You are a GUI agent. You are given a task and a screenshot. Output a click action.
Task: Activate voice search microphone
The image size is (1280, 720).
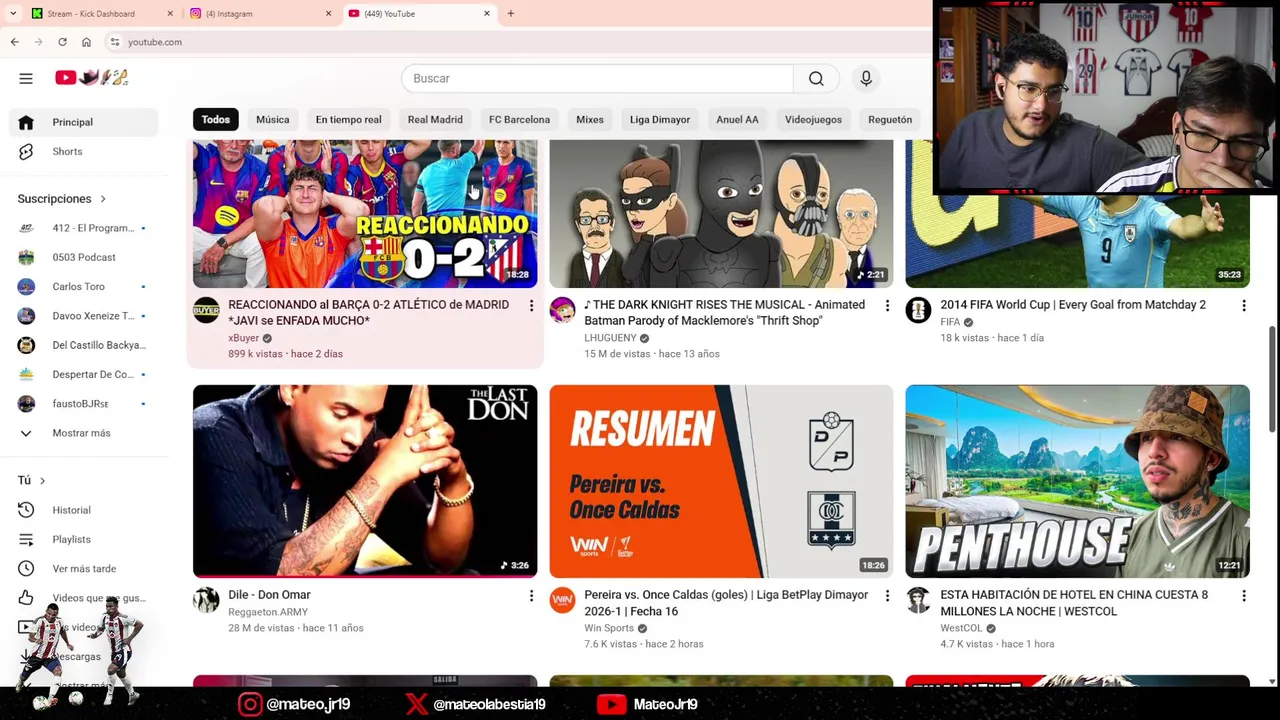(866, 79)
